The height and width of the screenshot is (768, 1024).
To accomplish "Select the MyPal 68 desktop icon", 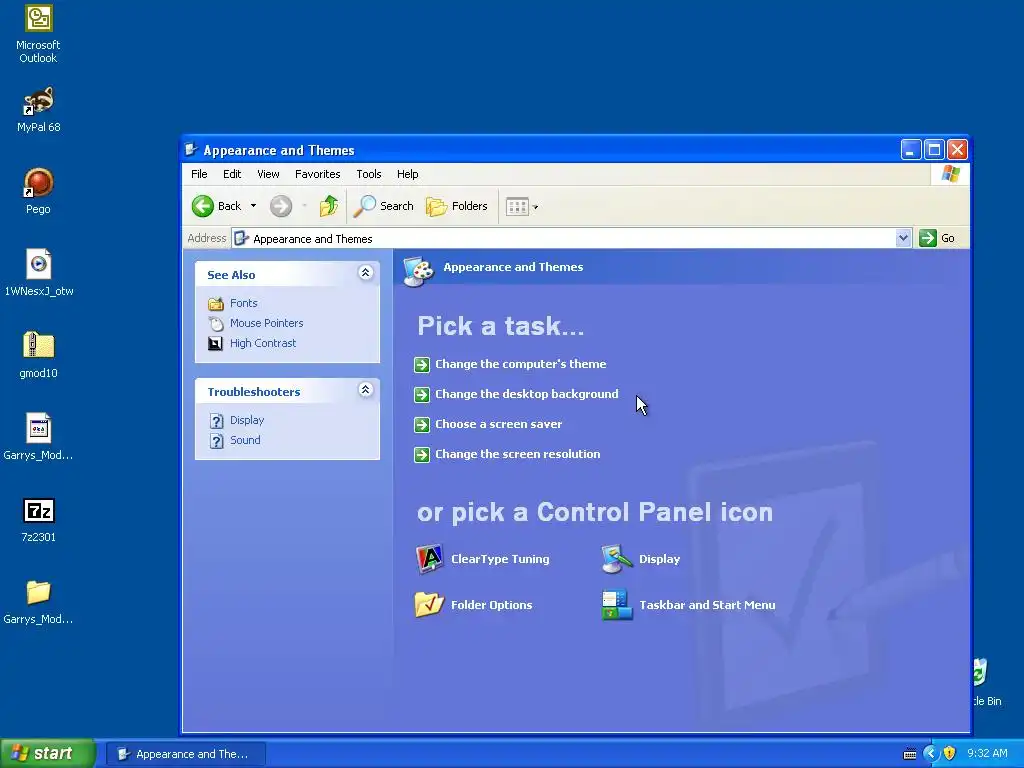I will click(x=39, y=110).
